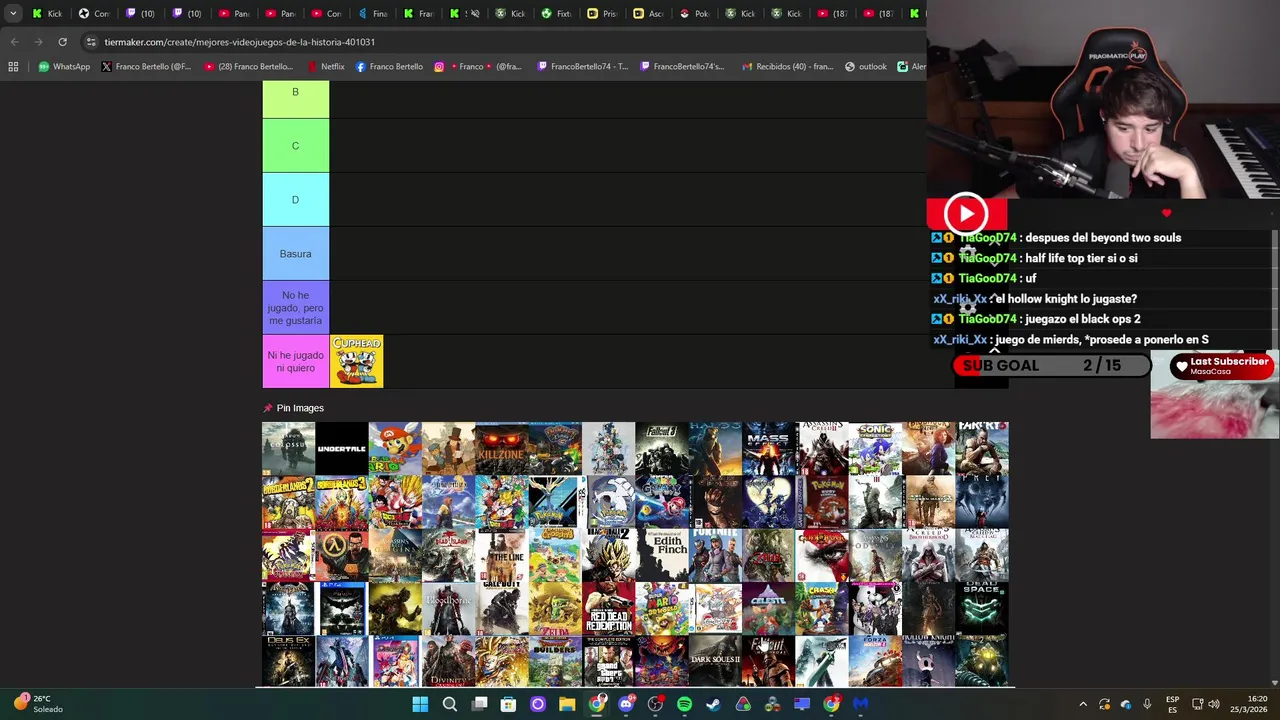This screenshot has width=1280, height=720.
Task: Click the browser forward arrow
Action: (x=38, y=42)
